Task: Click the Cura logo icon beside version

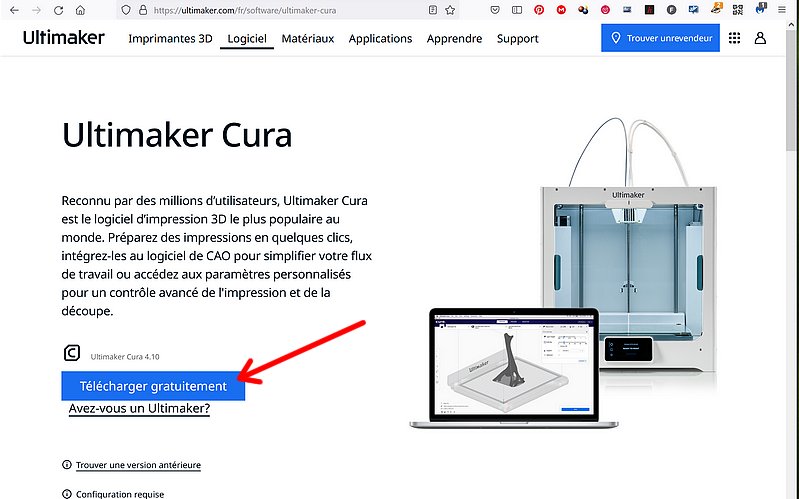Action: pos(72,353)
